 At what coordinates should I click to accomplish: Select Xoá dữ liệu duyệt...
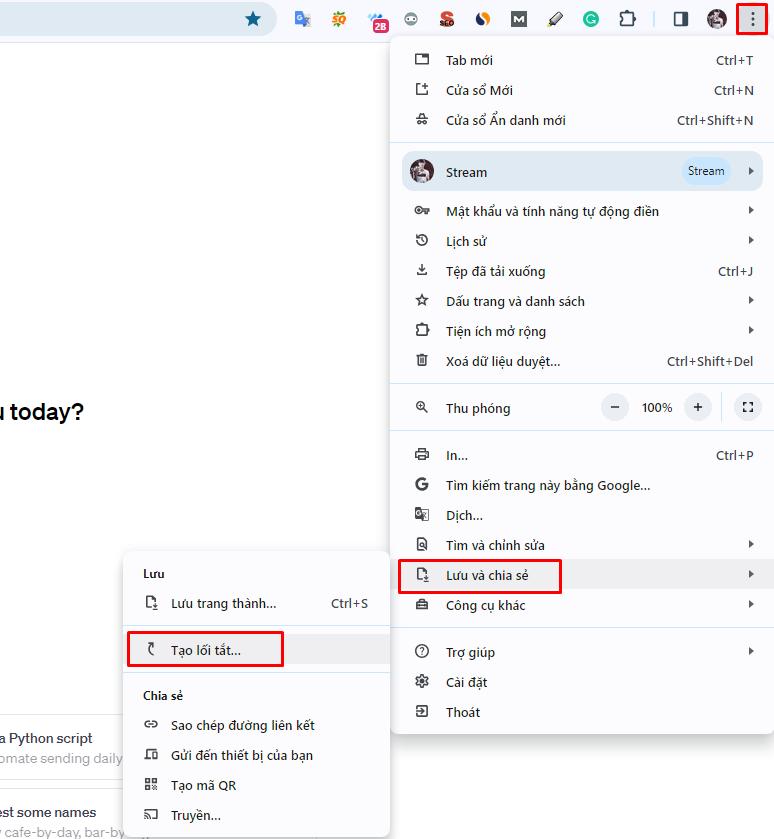point(582,361)
